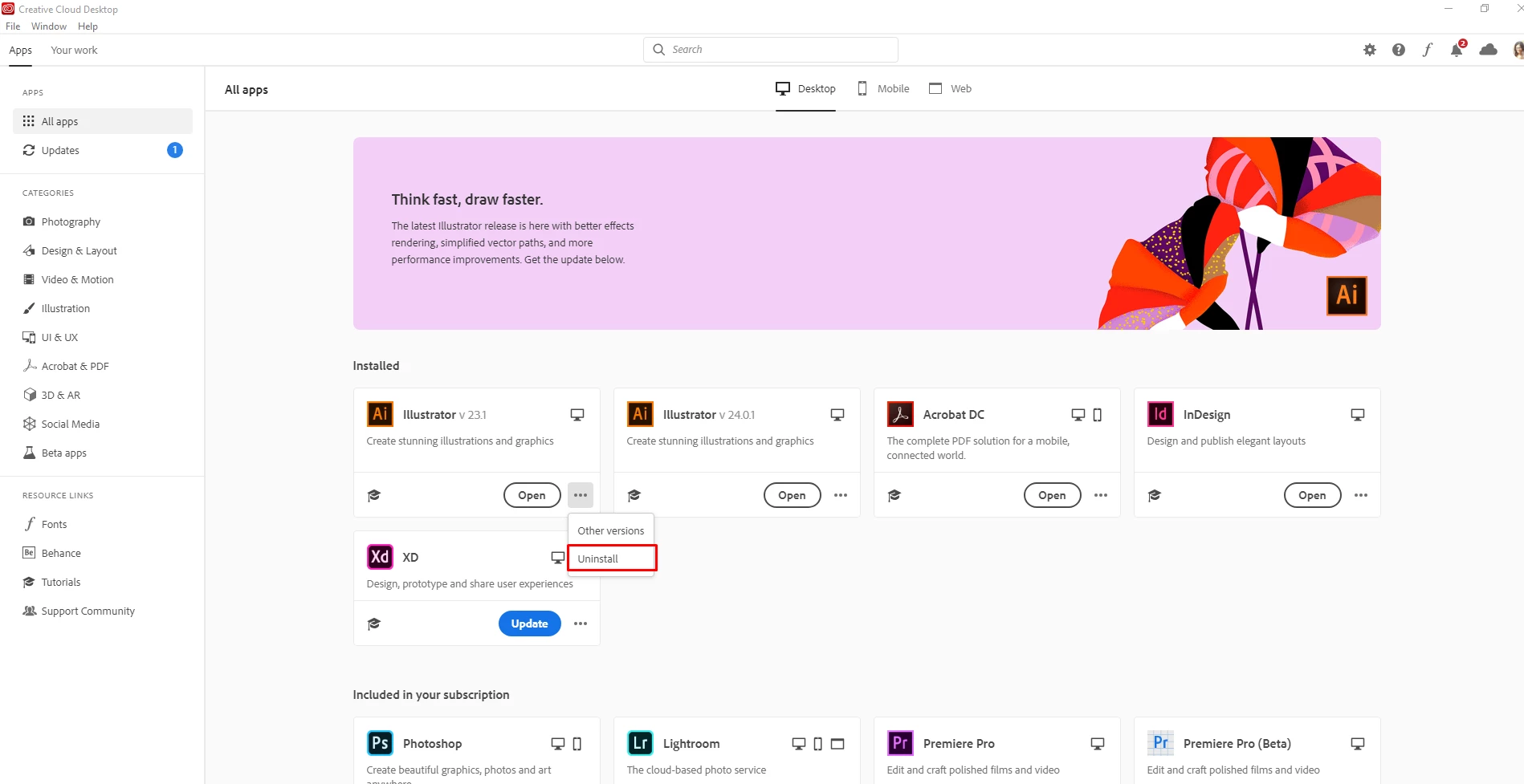The image size is (1524, 784).
Task: Switch to the Your work tab
Action: tap(74, 50)
